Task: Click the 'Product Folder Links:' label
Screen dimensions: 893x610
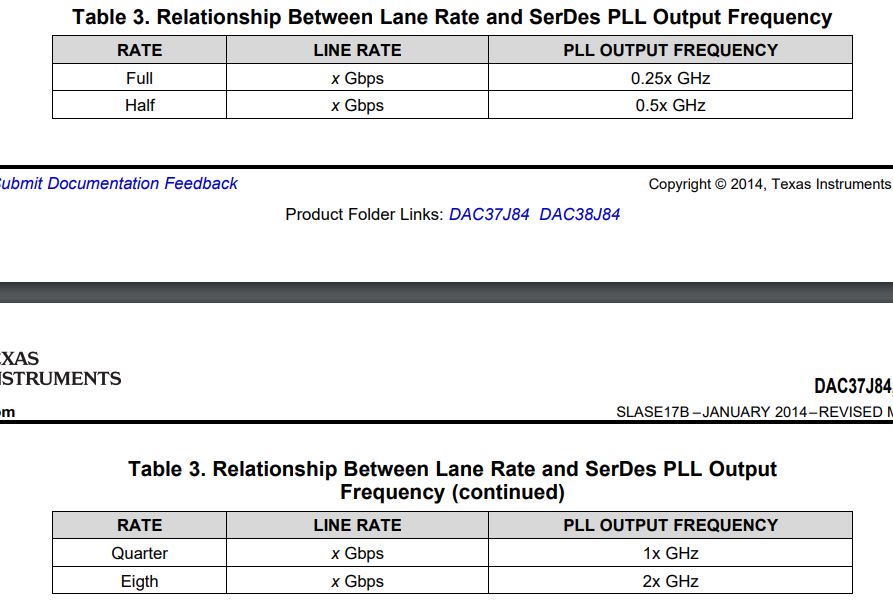Action: [x=364, y=214]
